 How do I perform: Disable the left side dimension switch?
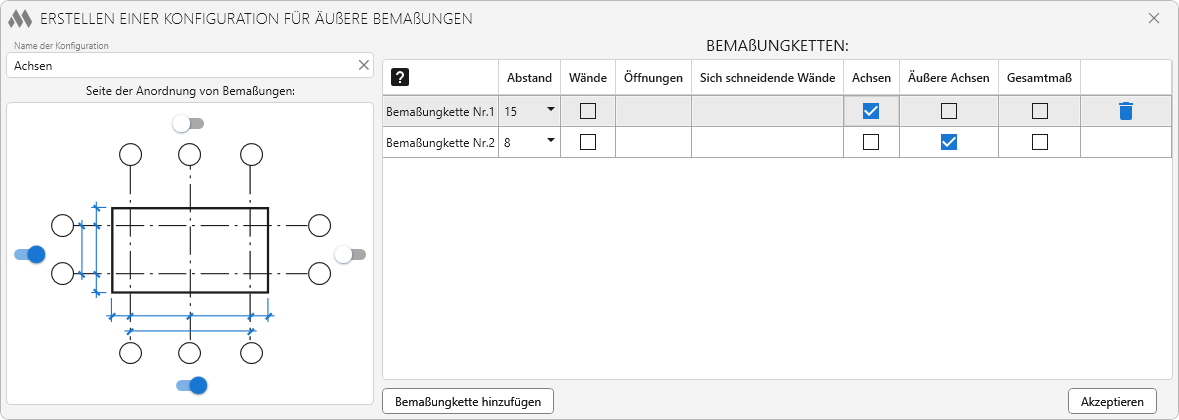click(x=30, y=254)
